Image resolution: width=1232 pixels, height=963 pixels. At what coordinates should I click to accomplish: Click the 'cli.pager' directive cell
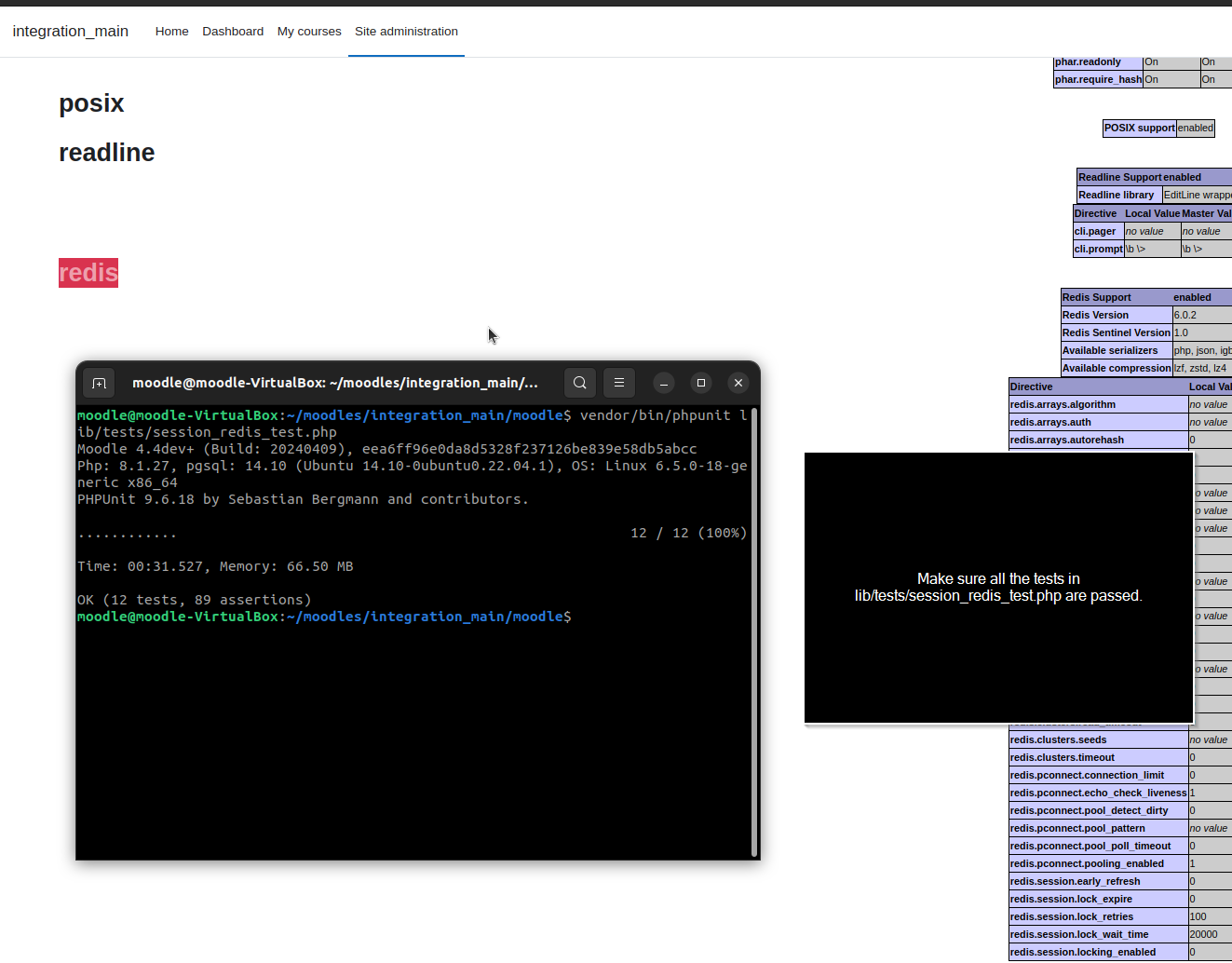pyautogui.click(x=1098, y=231)
